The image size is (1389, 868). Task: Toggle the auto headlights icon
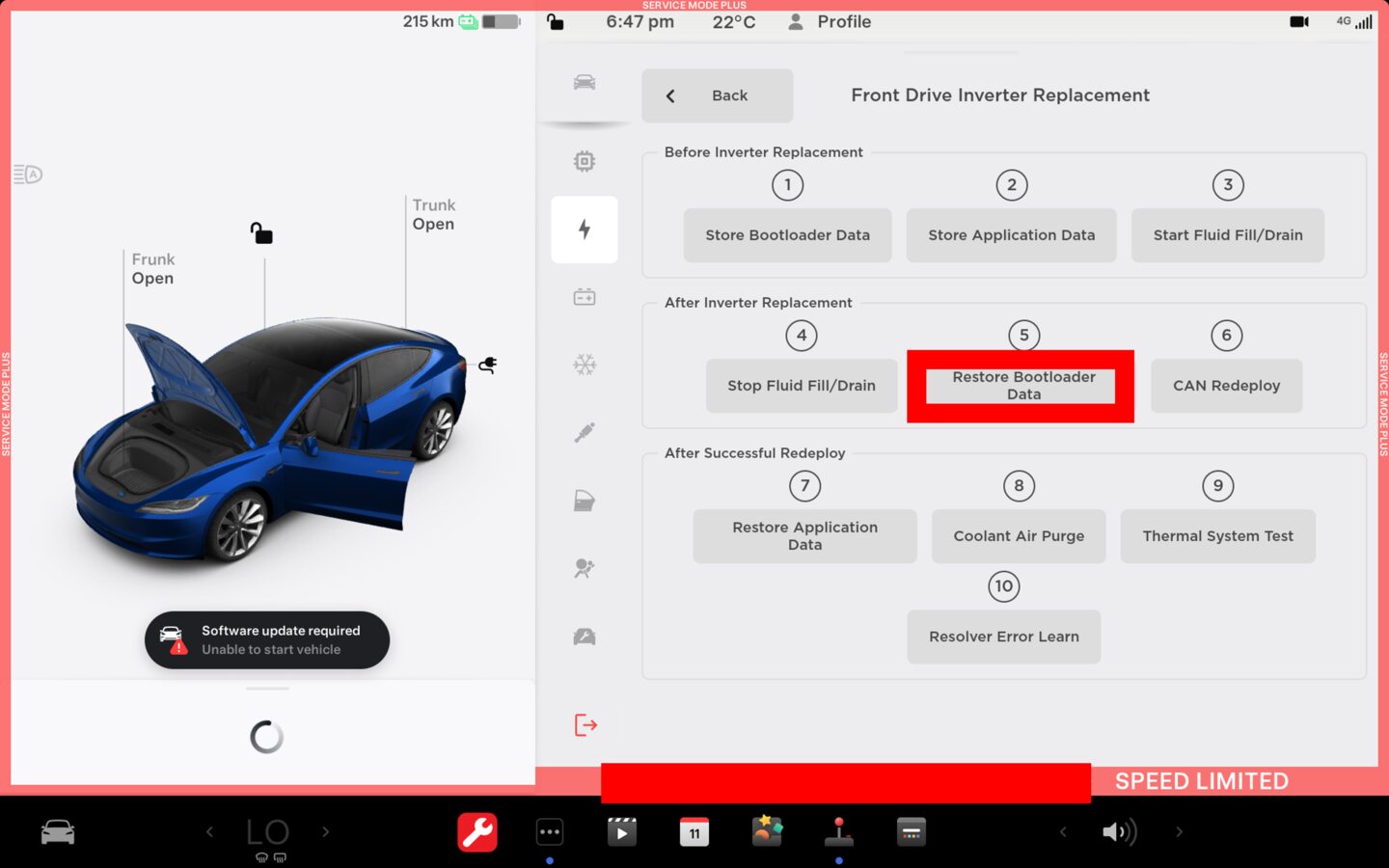[28, 175]
